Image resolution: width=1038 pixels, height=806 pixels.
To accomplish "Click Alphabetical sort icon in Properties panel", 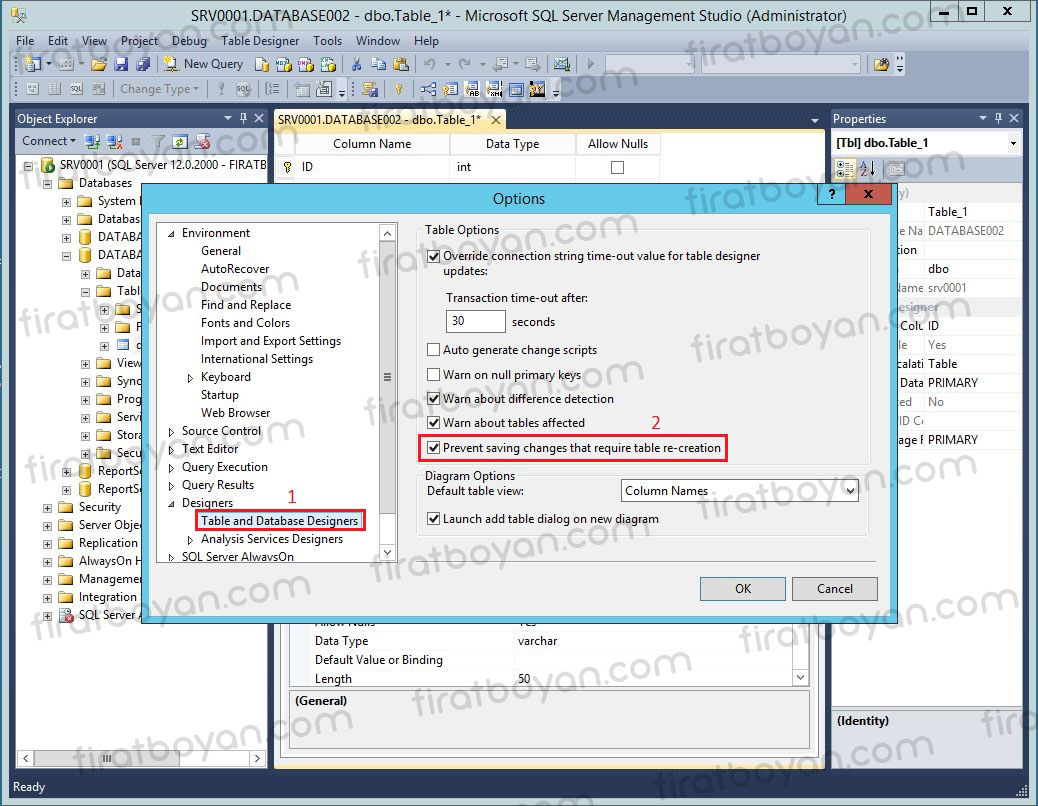I will [867, 168].
